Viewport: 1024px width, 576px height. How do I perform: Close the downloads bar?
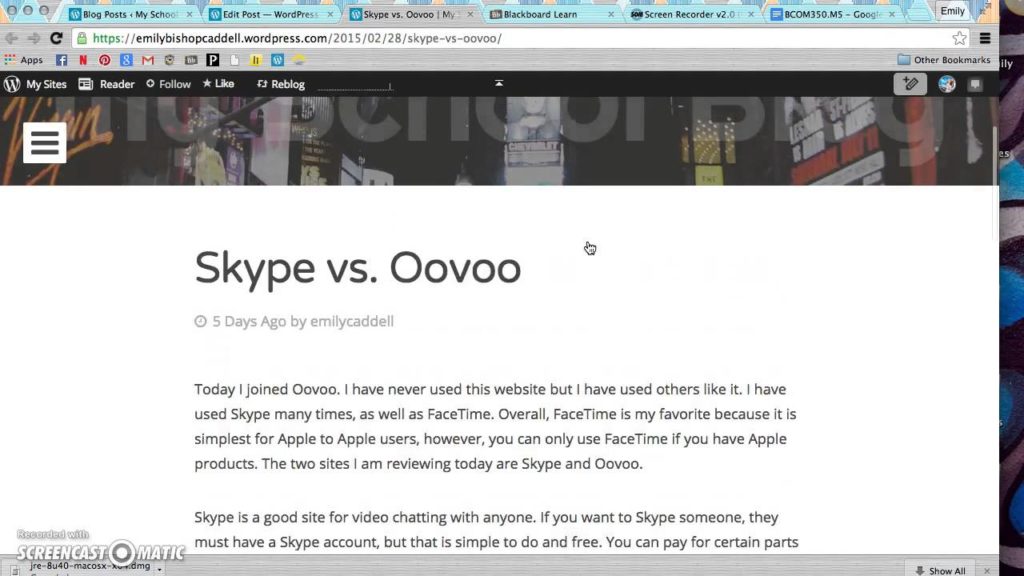(987, 571)
